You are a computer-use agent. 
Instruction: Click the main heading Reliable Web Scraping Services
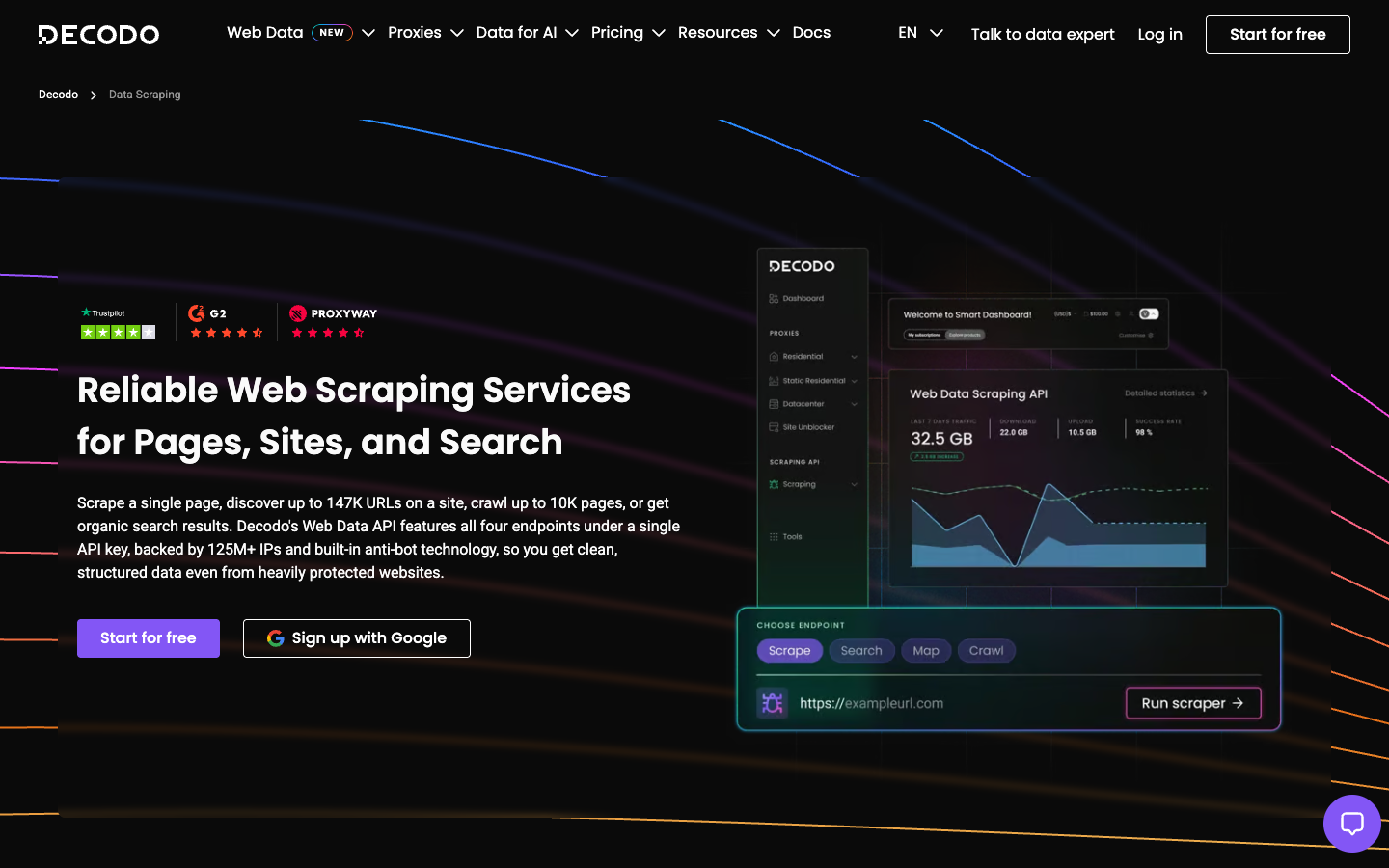pos(354,416)
